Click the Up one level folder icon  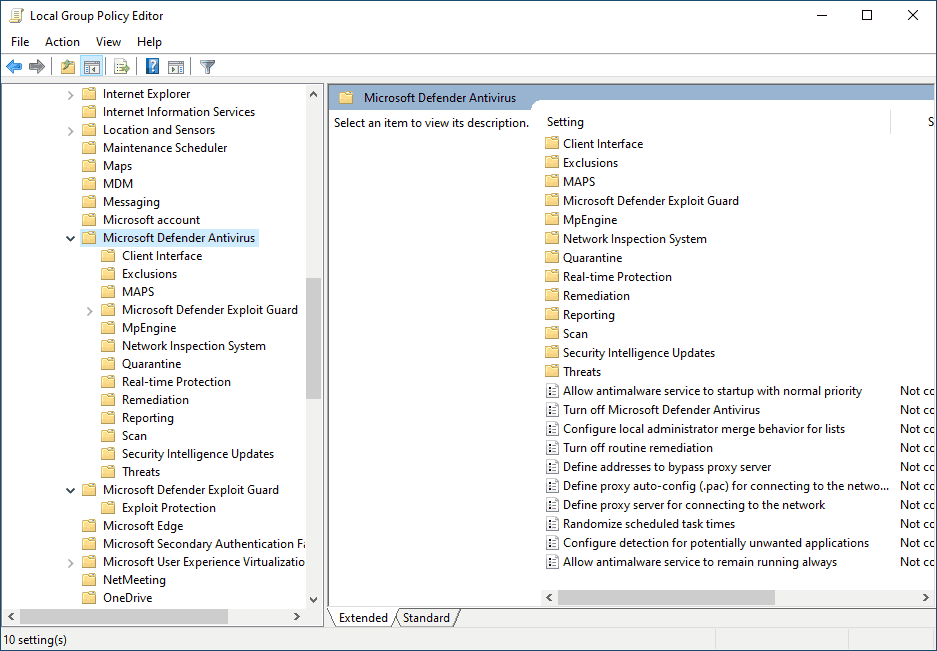point(68,66)
